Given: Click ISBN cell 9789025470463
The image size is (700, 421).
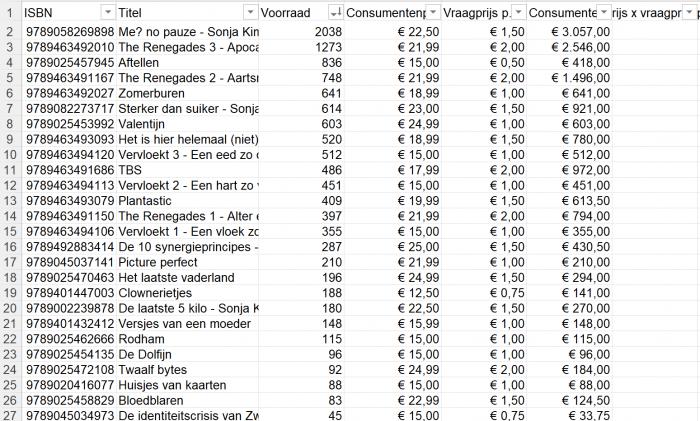Looking at the screenshot, I should coord(68,277).
